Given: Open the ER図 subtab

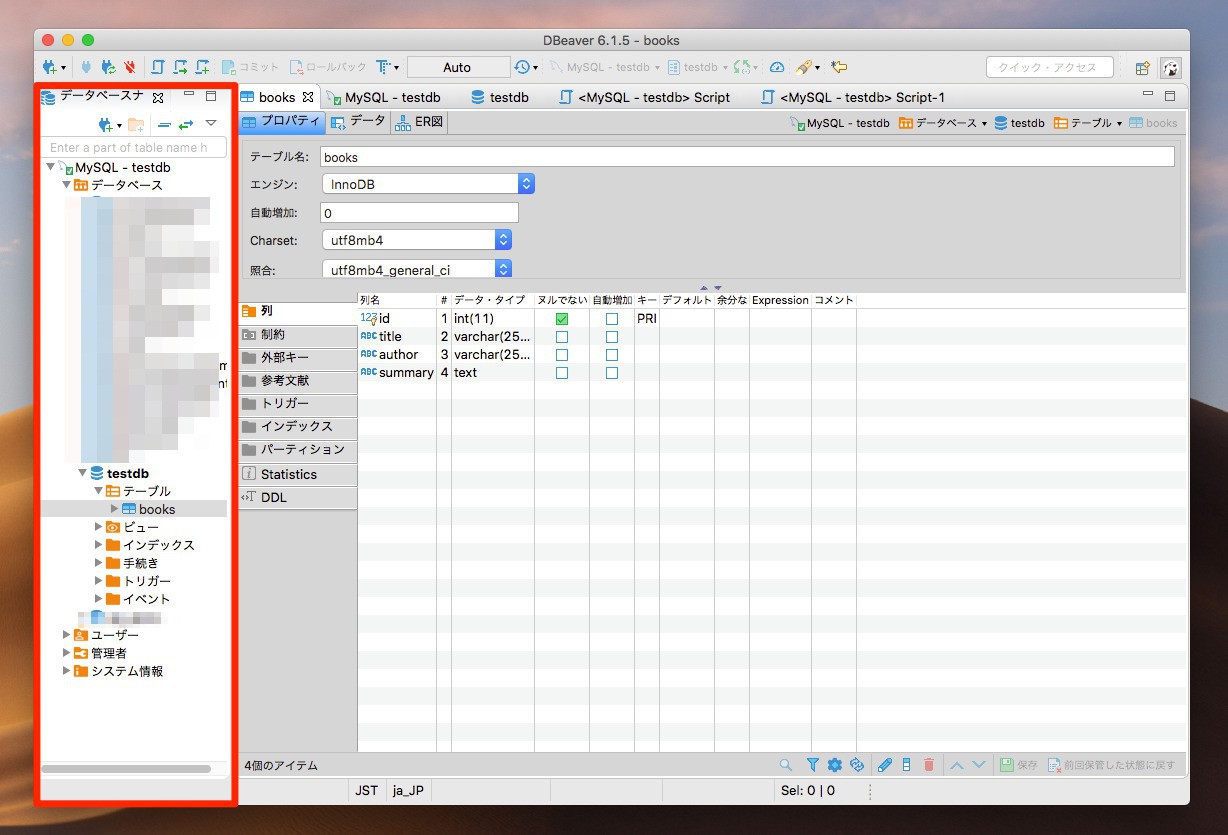Looking at the screenshot, I should click(419, 122).
